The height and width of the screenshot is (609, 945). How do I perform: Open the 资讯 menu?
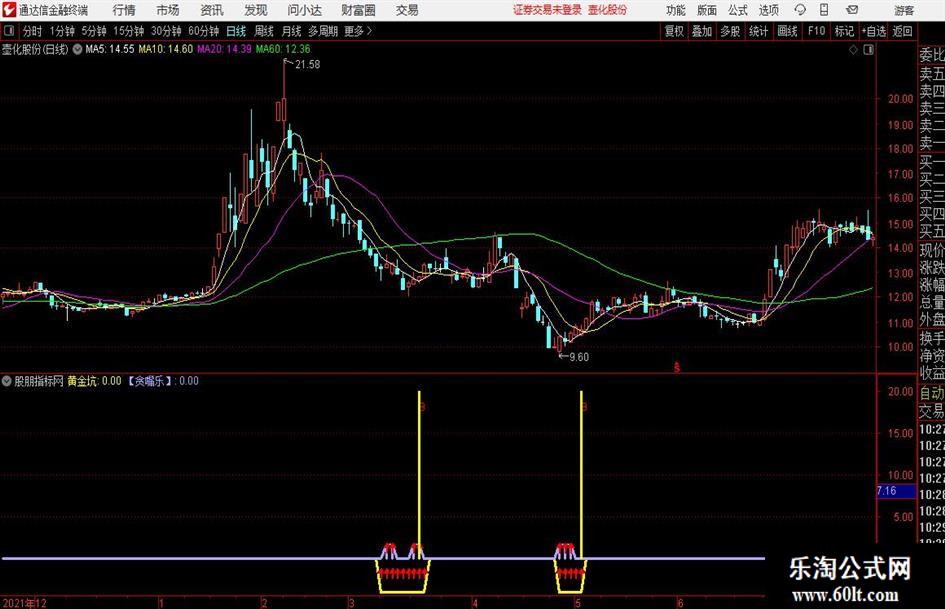[x=212, y=10]
